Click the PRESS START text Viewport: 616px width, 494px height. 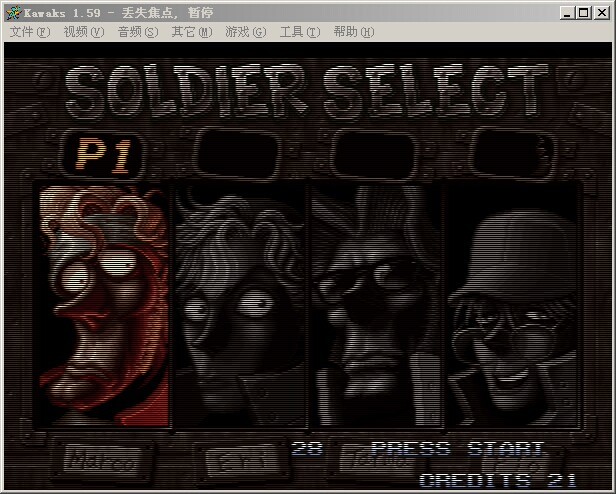pyautogui.click(x=458, y=449)
